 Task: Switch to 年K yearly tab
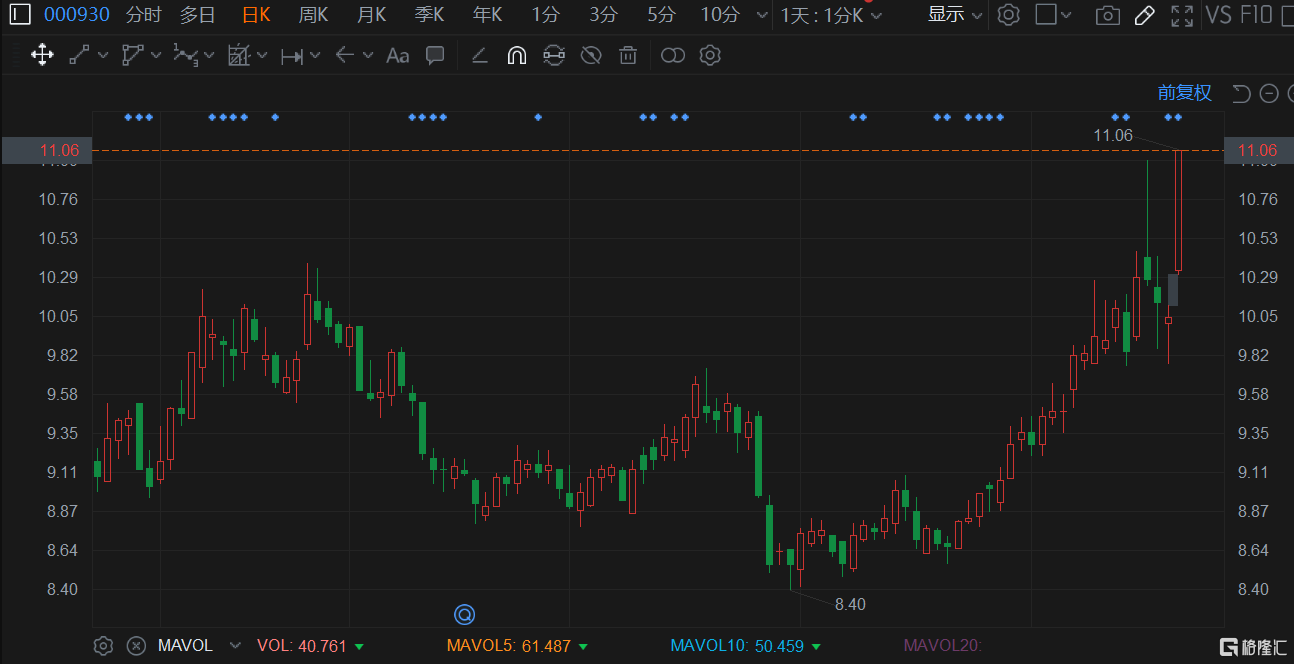point(488,15)
